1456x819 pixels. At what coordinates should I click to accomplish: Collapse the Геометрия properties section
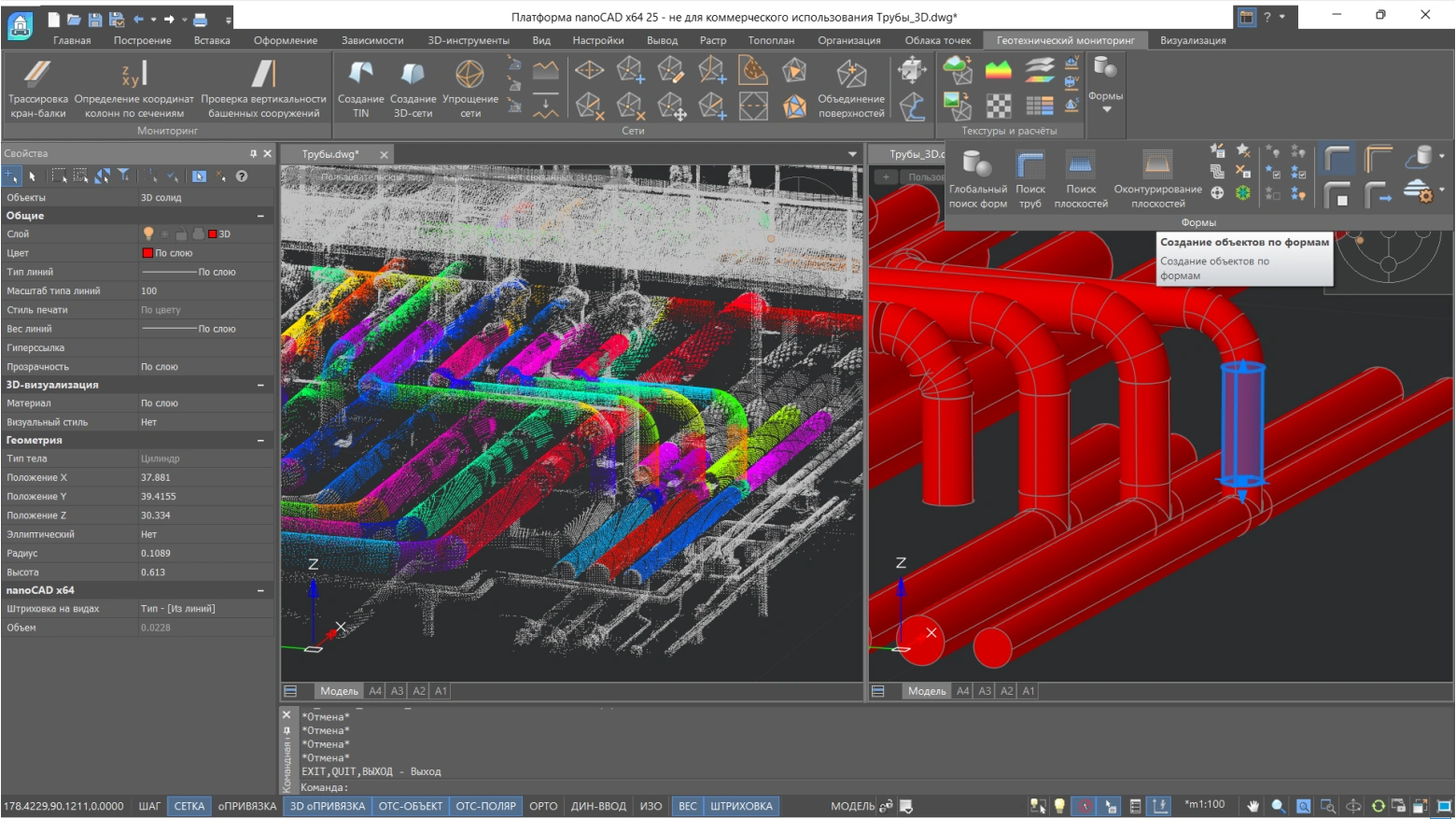[260, 440]
